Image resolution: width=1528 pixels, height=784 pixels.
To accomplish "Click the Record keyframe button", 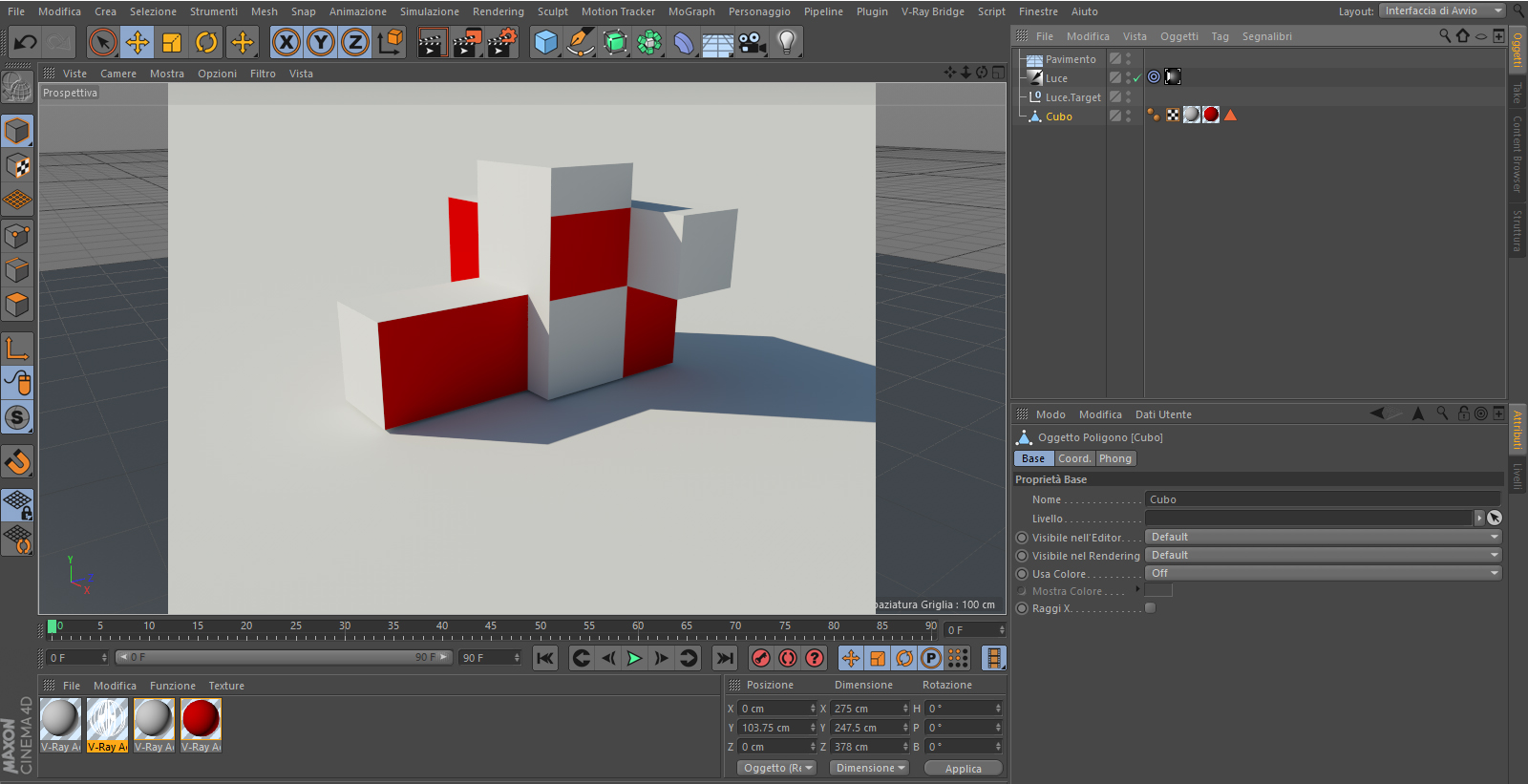I will (761, 658).
